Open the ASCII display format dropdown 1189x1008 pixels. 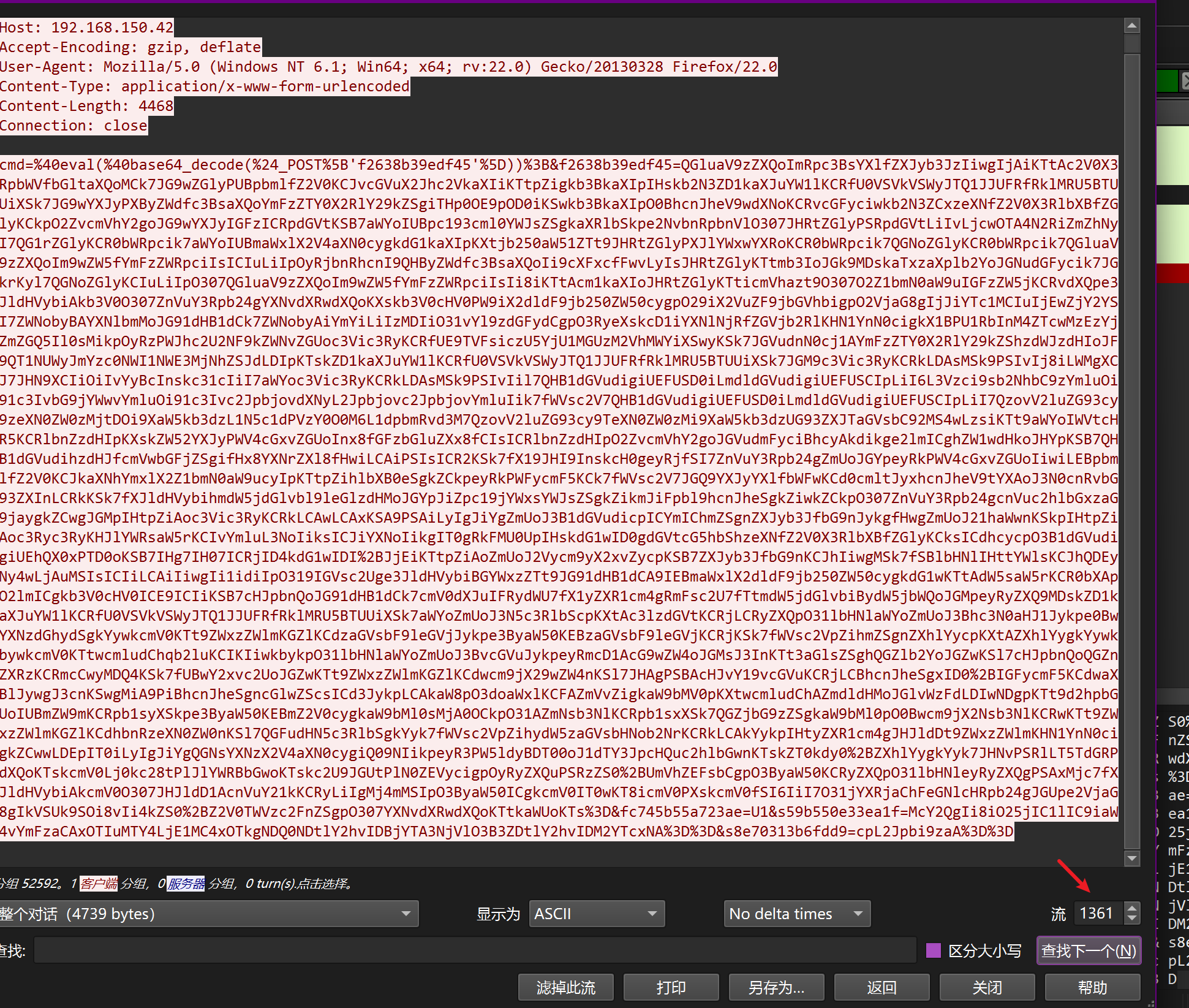click(x=596, y=914)
